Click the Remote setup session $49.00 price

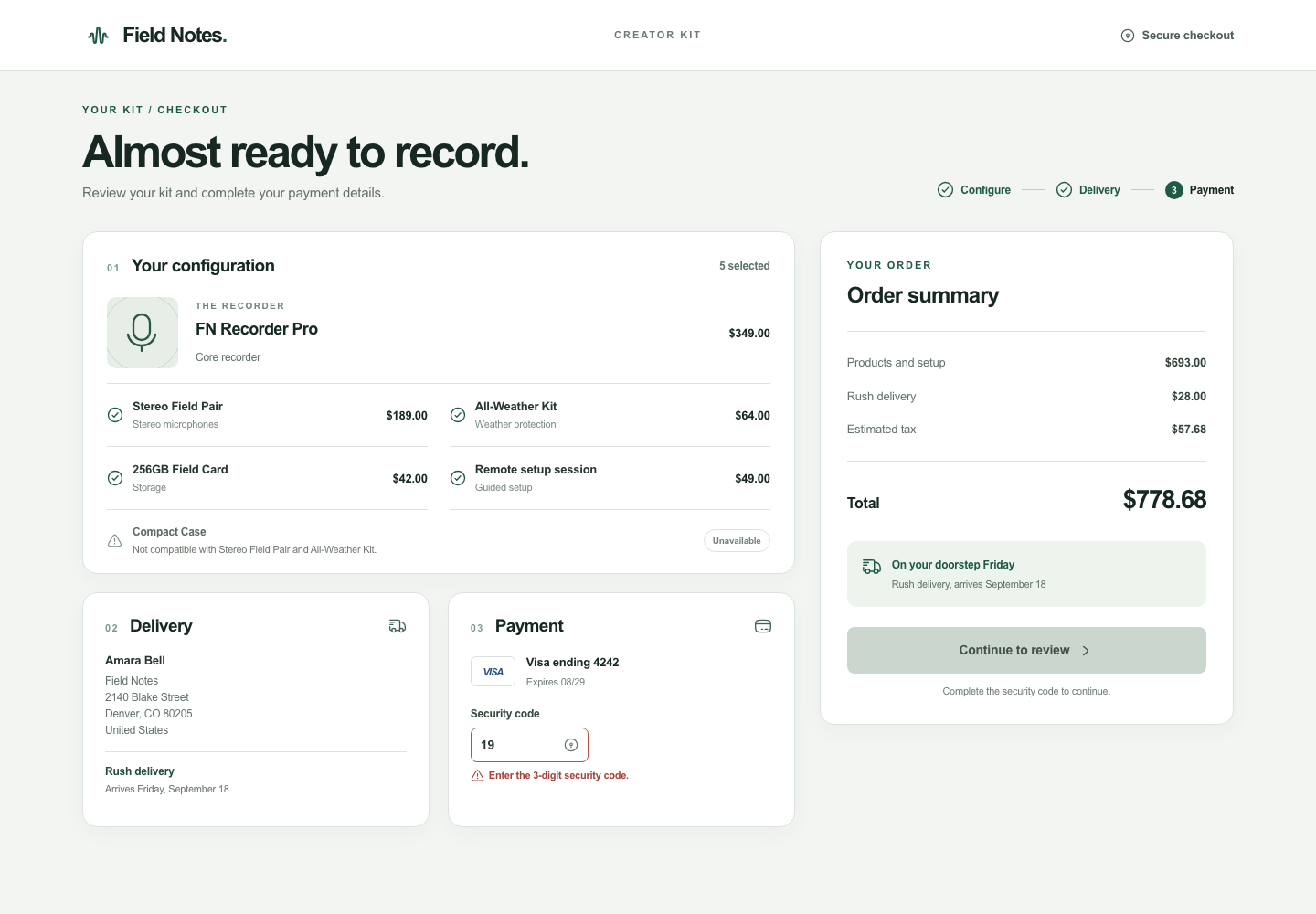(752, 479)
